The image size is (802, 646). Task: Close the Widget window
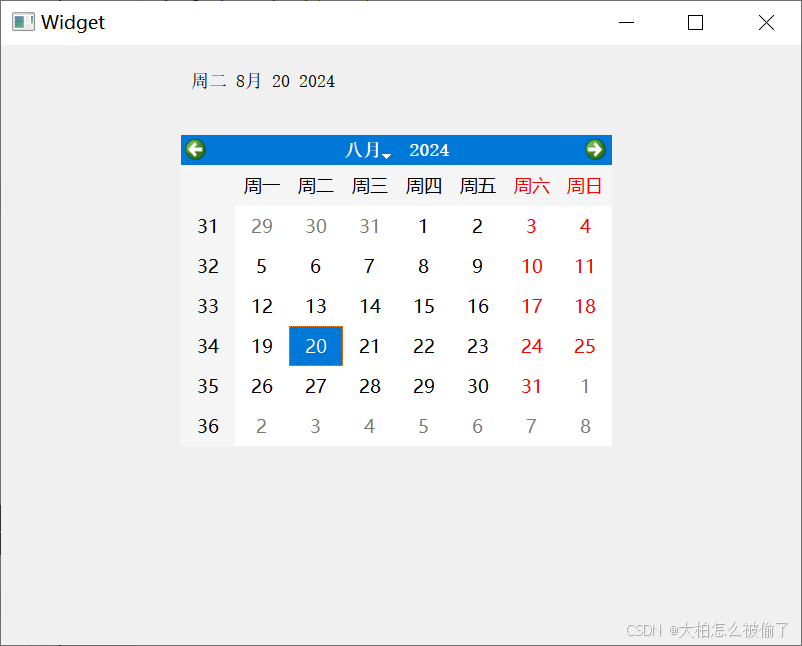766,23
